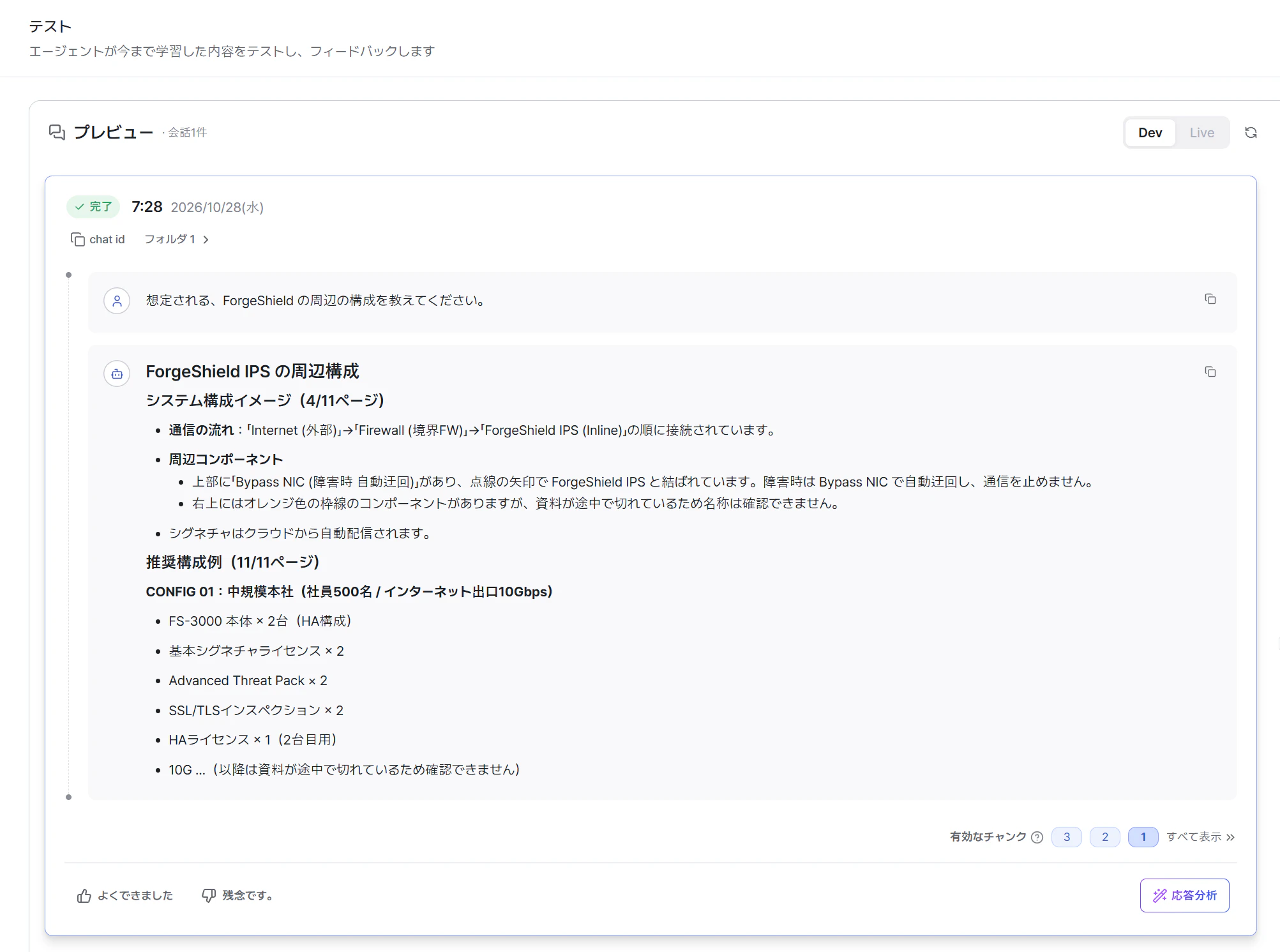Click the help icon beside 有効なチャンク
The width and height of the screenshot is (1280, 952).
(x=1037, y=837)
